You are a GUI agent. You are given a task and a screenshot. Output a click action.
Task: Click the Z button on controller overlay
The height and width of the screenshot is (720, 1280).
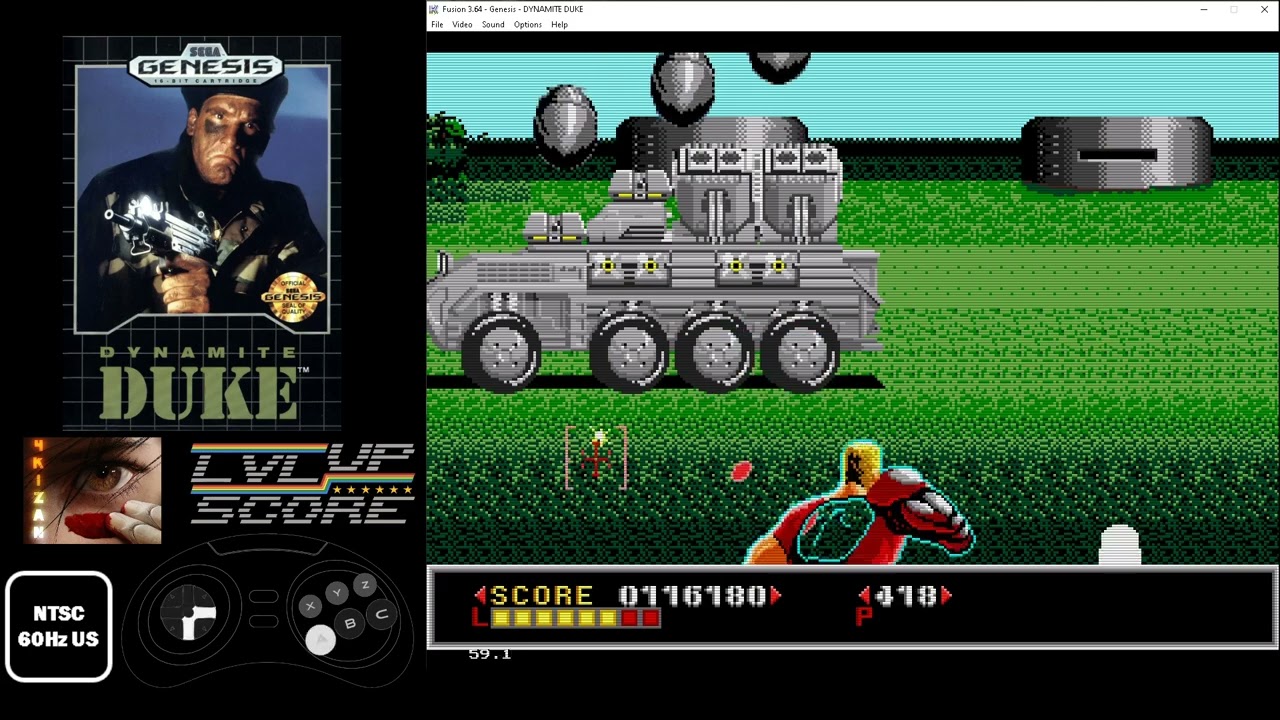point(365,584)
